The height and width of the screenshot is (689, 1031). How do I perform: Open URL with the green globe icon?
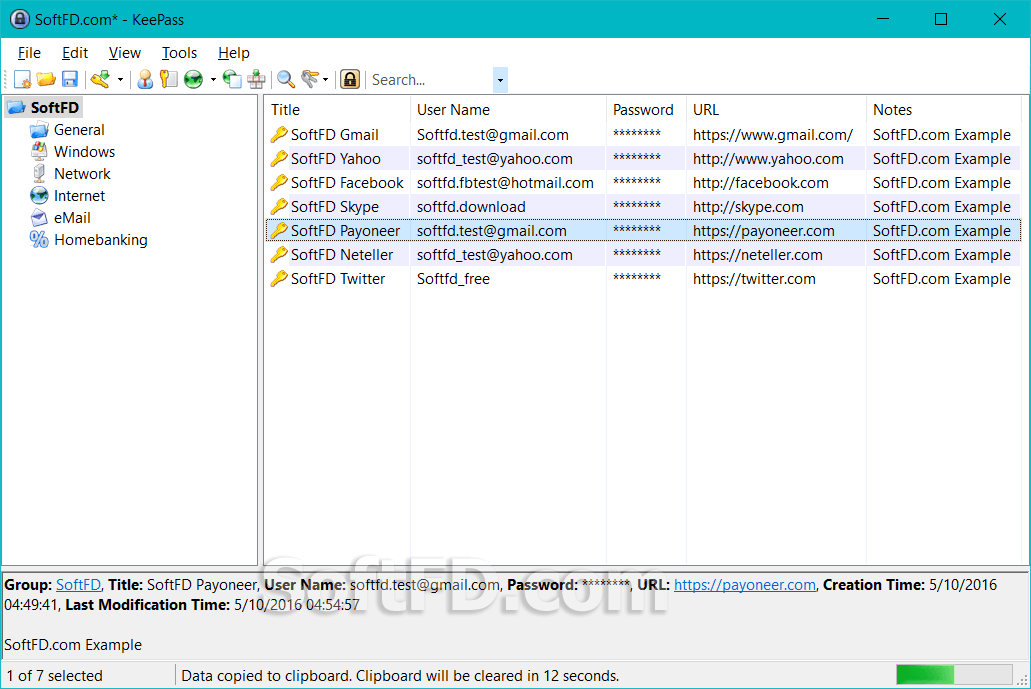(x=193, y=80)
